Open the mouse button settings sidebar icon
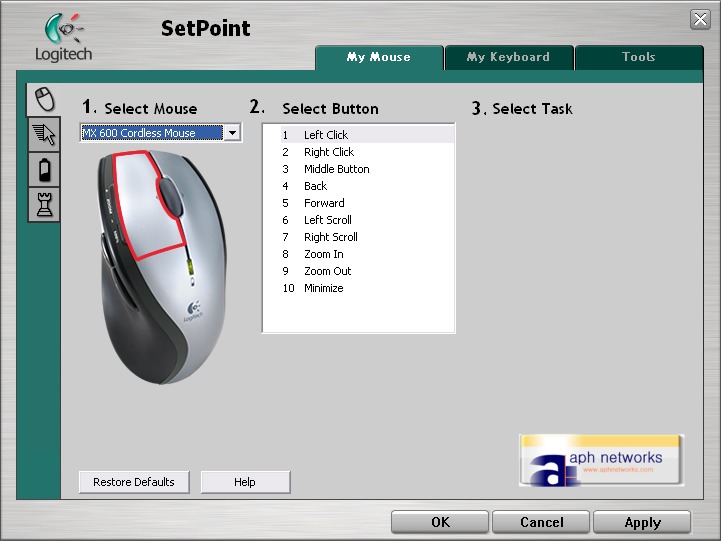The image size is (721, 541). click(x=44, y=99)
